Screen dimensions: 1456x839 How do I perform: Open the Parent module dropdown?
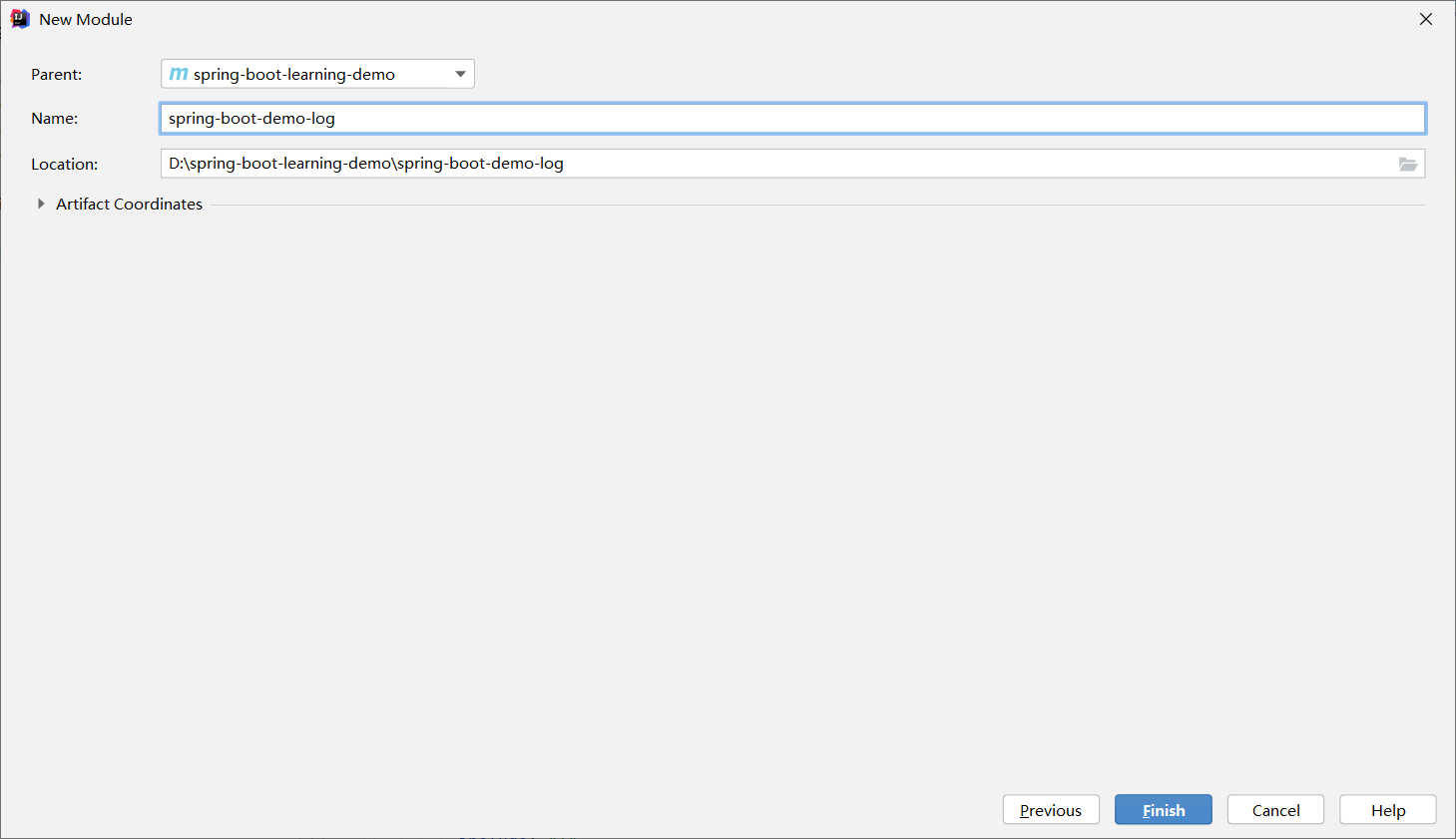(x=317, y=74)
